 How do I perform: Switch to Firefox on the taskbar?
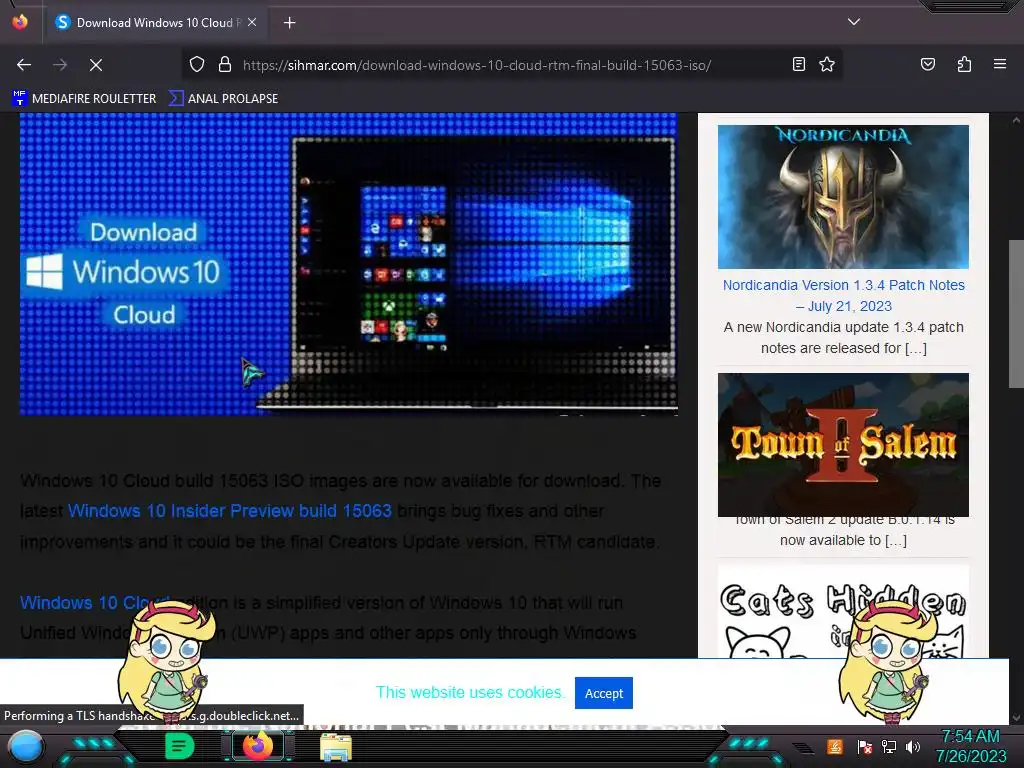point(257,746)
